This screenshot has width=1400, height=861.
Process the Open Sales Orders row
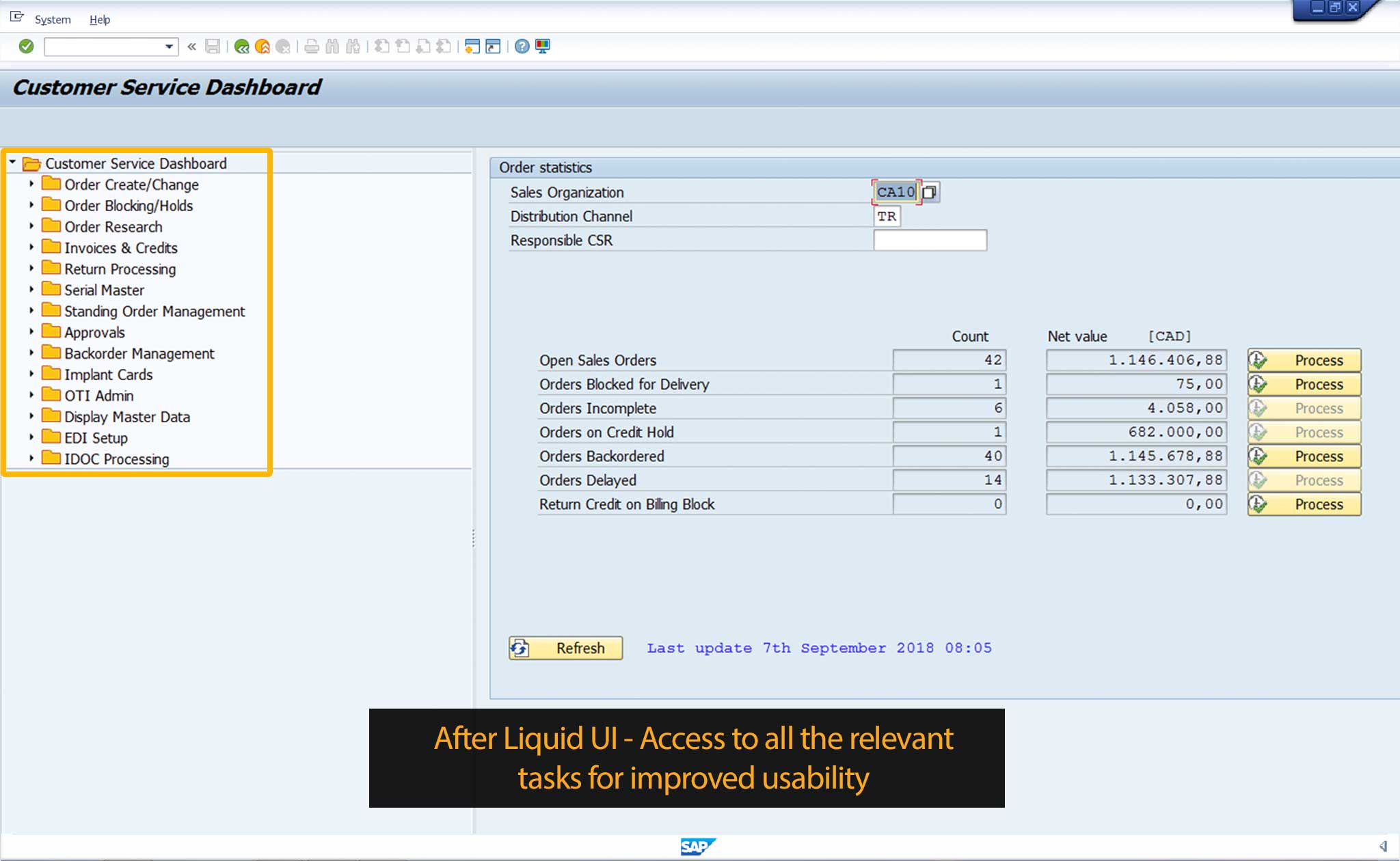(x=1304, y=360)
